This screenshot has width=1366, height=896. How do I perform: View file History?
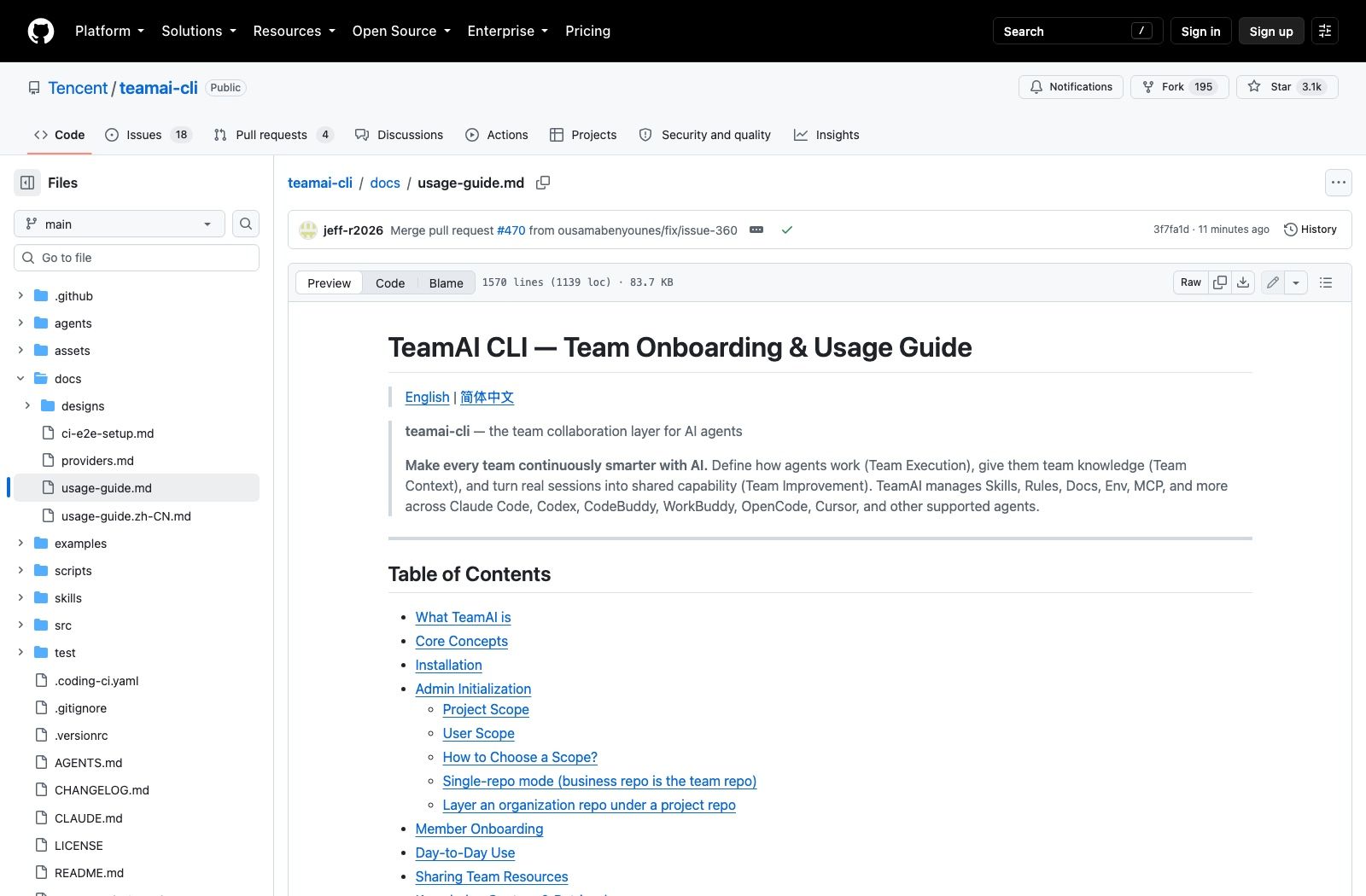coord(1311,230)
